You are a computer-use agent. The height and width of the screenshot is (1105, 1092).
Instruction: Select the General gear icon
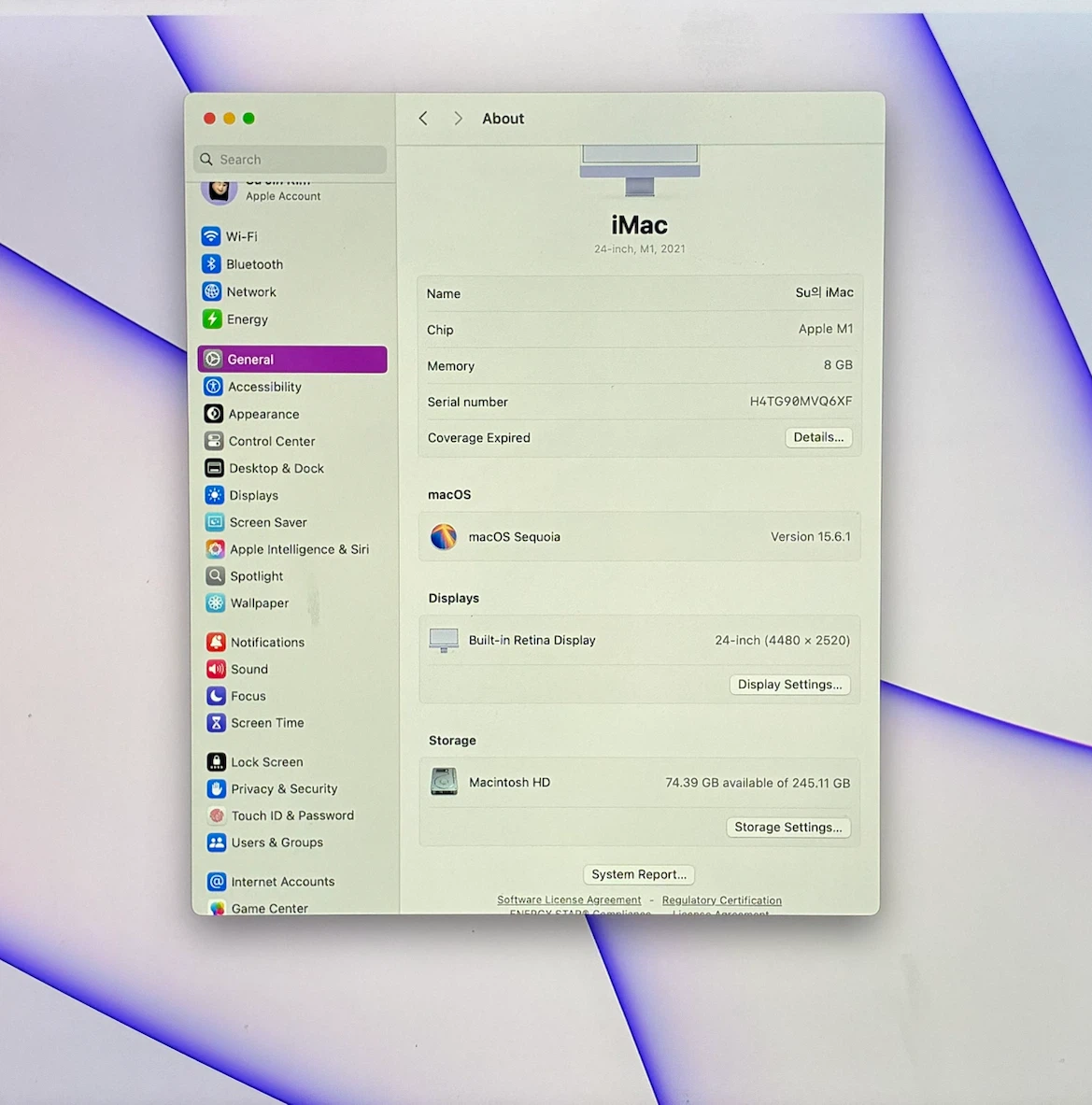click(213, 359)
